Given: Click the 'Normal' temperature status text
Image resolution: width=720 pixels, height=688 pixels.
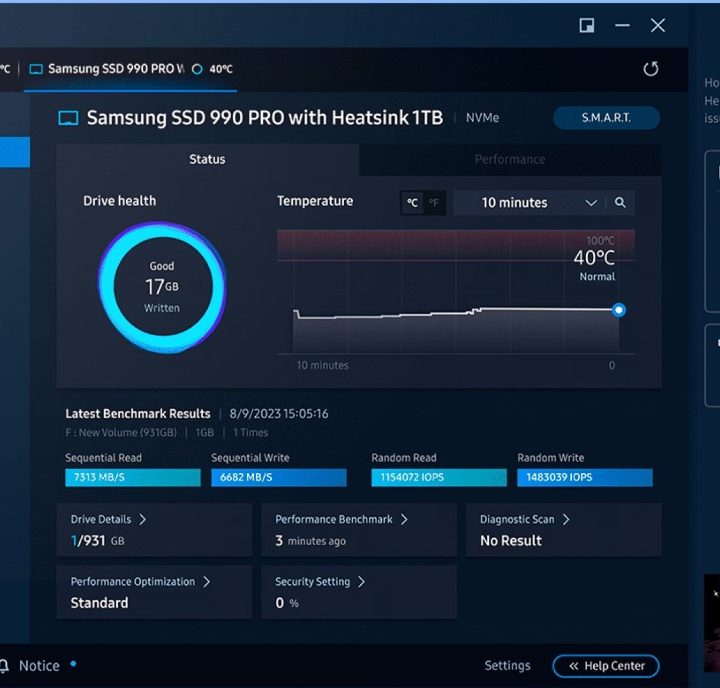Looking at the screenshot, I should (597, 276).
